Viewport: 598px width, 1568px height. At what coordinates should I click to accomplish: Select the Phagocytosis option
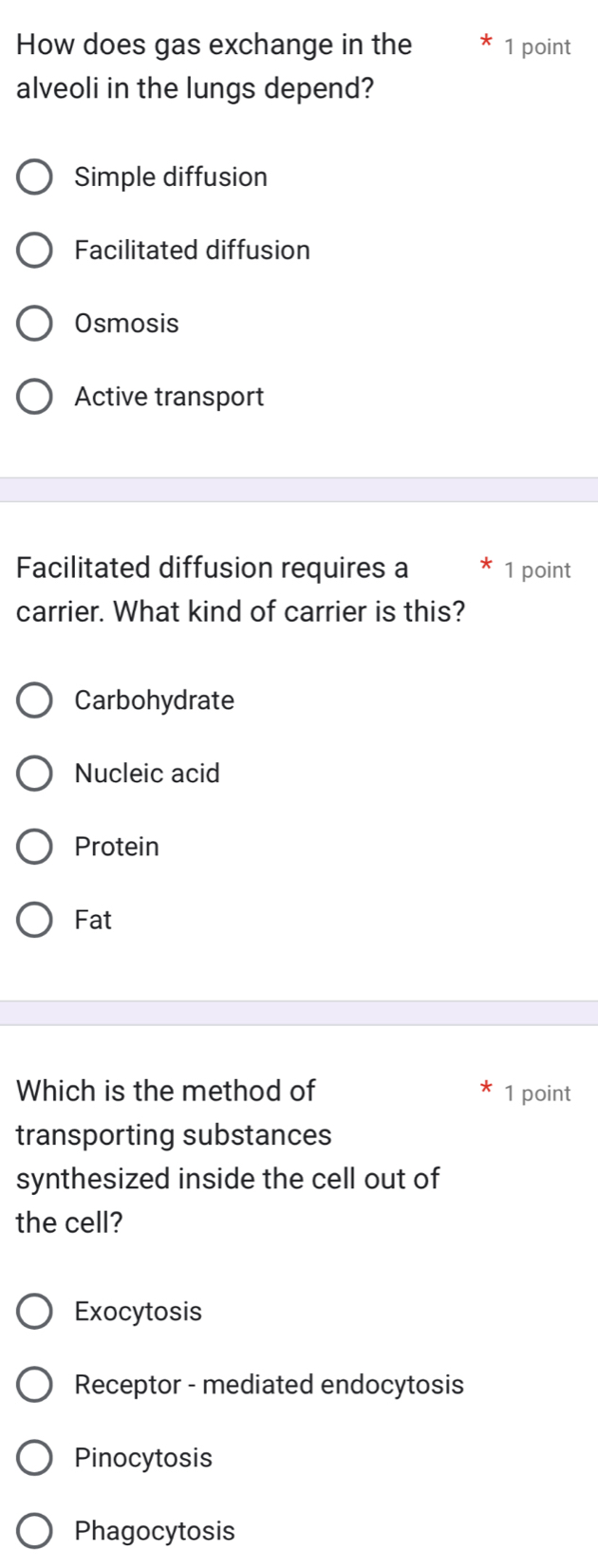[35, 1531]
